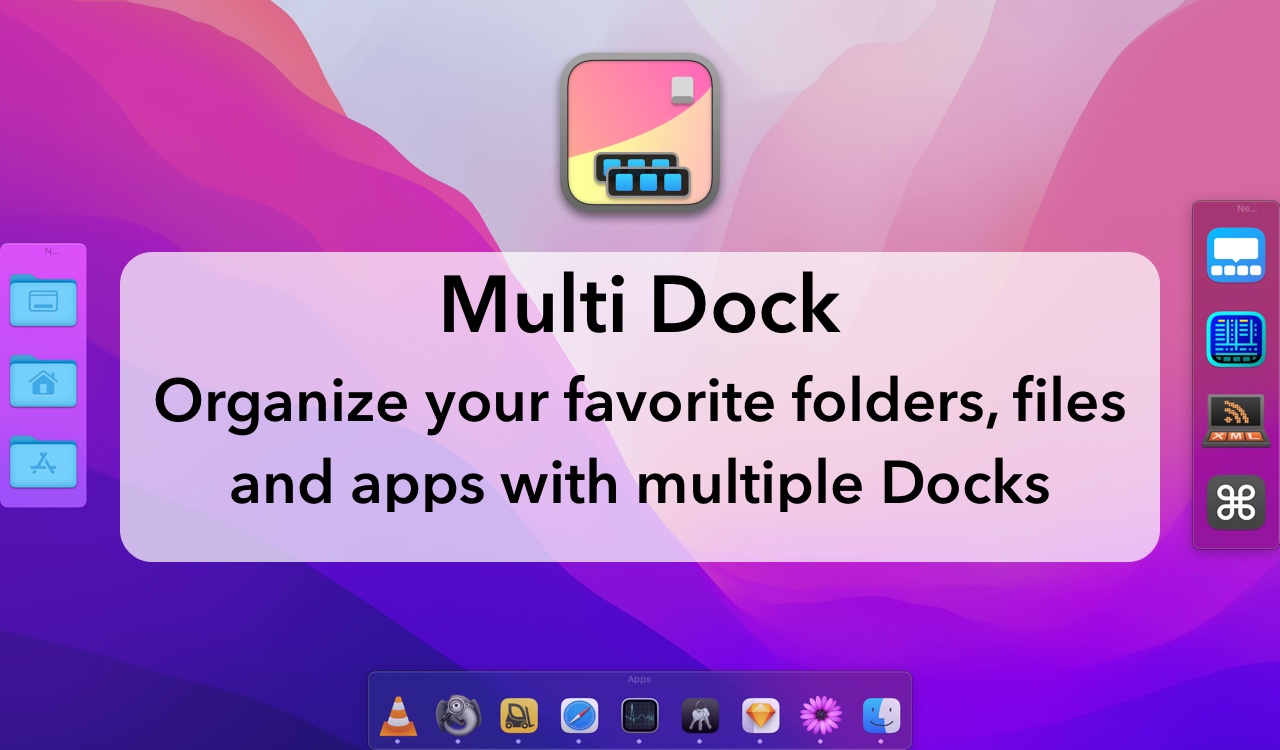This screenshot has height=750, width=1280.
Task: Click the large Multi Dock app icon
Action: [639, 133]
